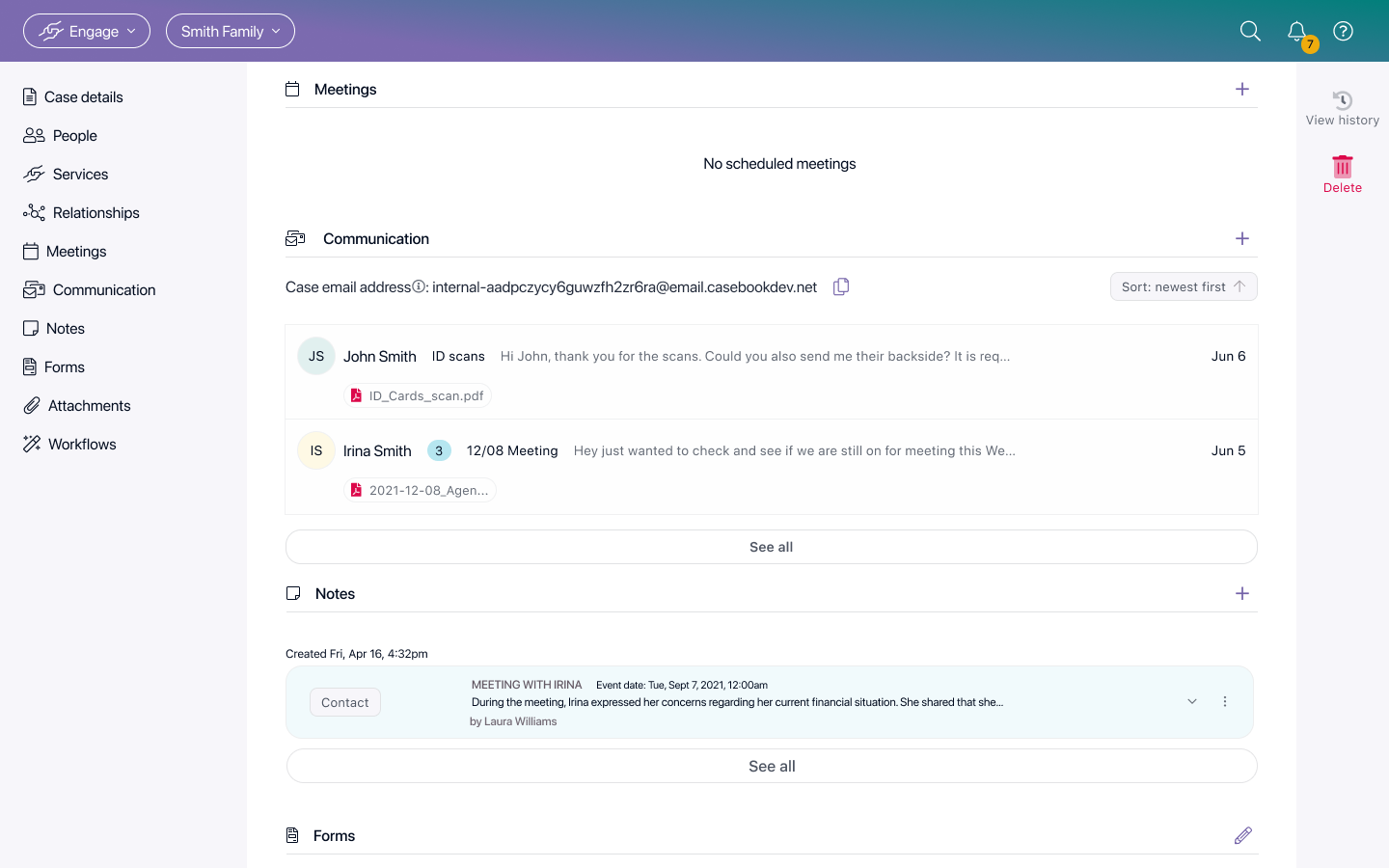Add a new meeting with plus icon
This screenshot has width=1389, height=868.
point(1242,89)
